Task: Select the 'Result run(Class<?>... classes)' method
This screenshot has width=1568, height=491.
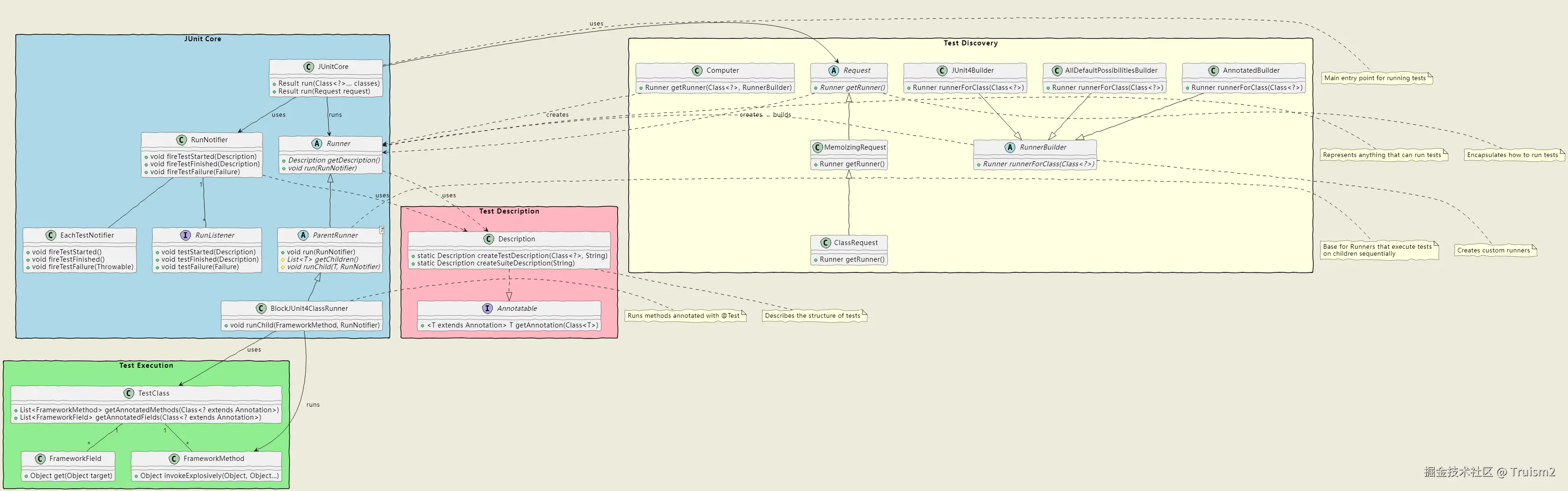Action: [x=329, y=83]
